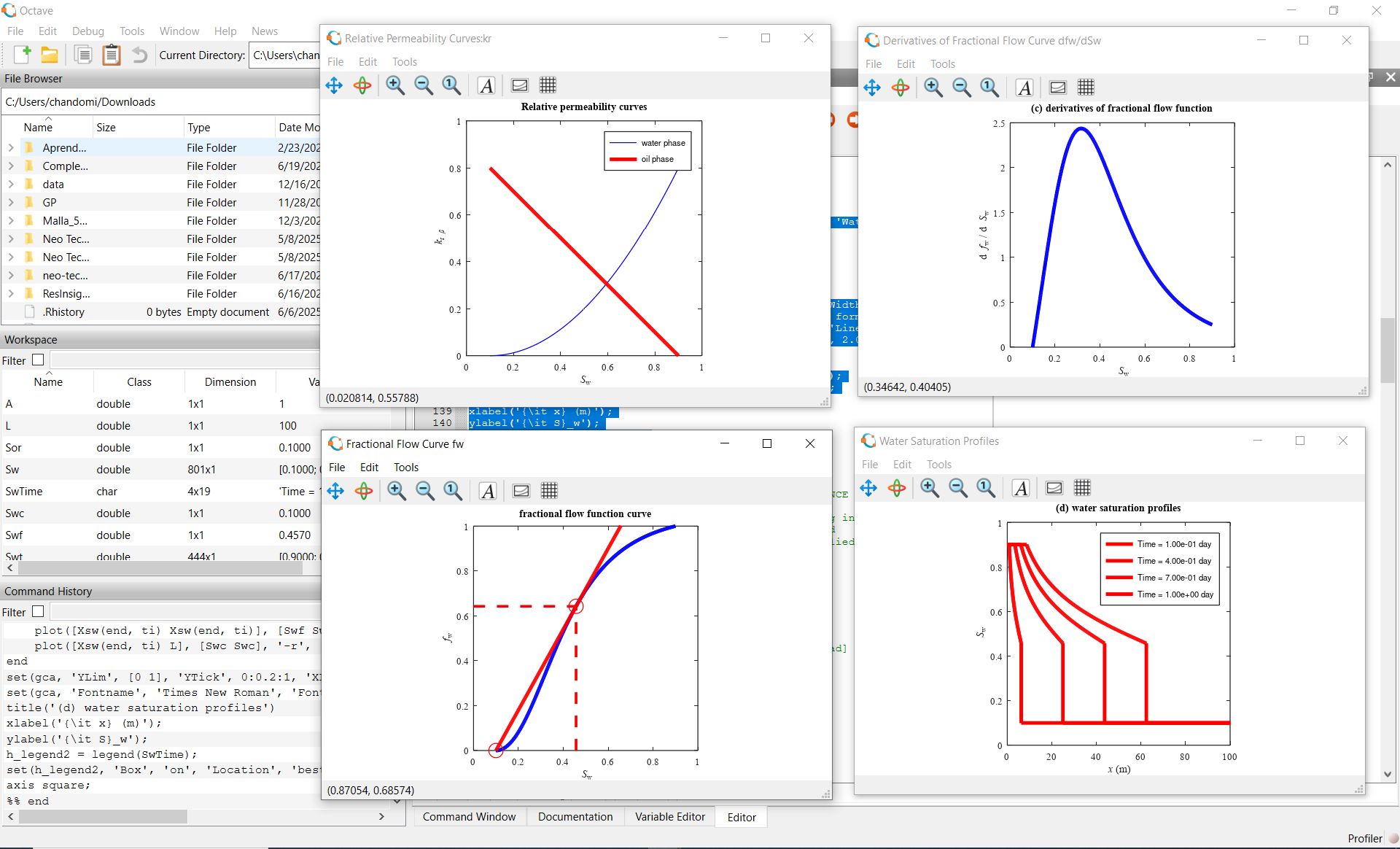Click New Script icon in Octave toolbar
This screenshot has width=1400, height=849.
click(22, 55)
